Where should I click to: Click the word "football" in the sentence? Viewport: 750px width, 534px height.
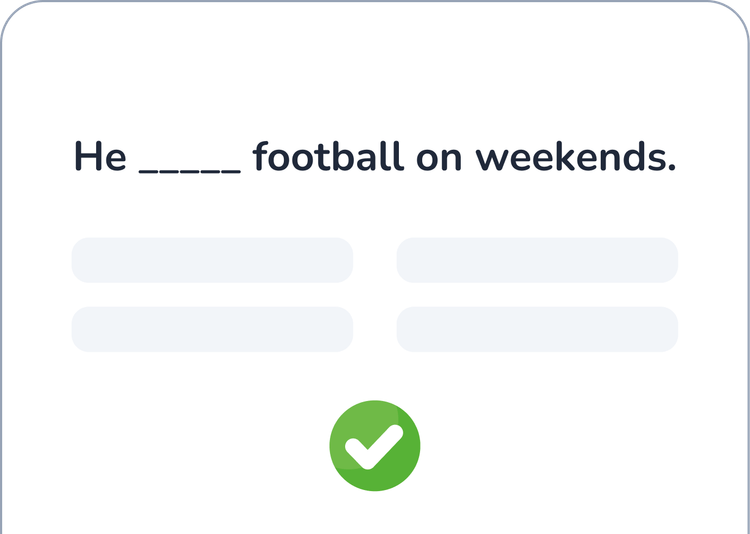[327, 157]
